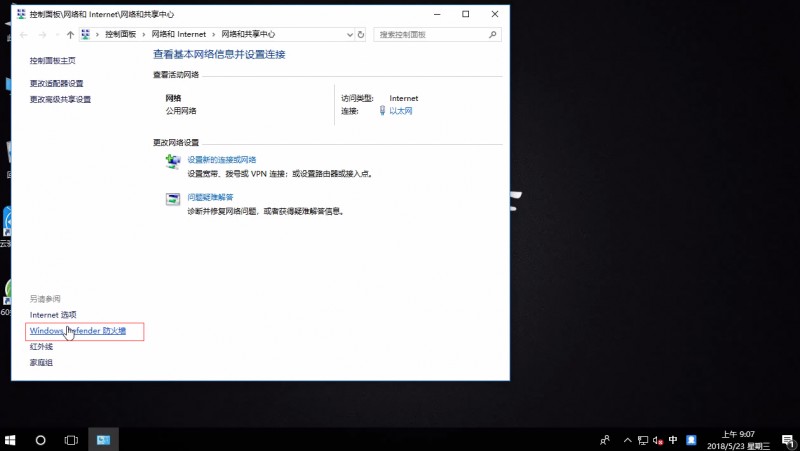Select 网络和共享中心 breadcrumb segment

click(x=248, y=34)
